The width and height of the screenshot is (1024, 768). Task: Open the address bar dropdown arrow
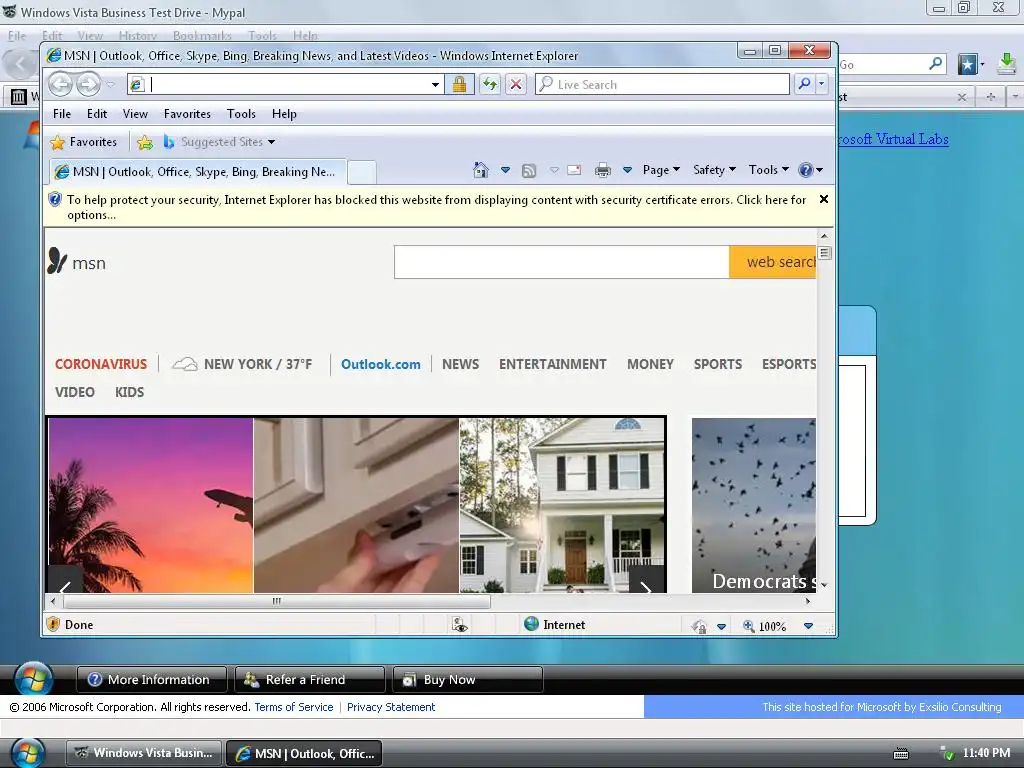(x=435, y=85)
